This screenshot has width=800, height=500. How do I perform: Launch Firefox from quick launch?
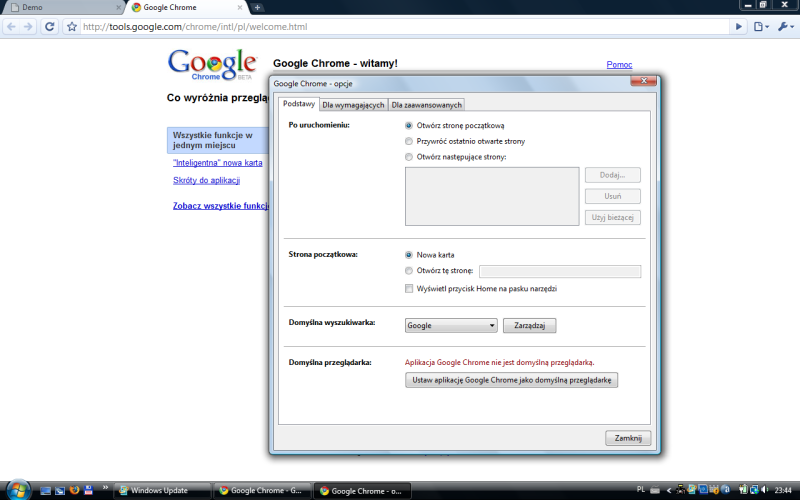click(x=74, y=490)
